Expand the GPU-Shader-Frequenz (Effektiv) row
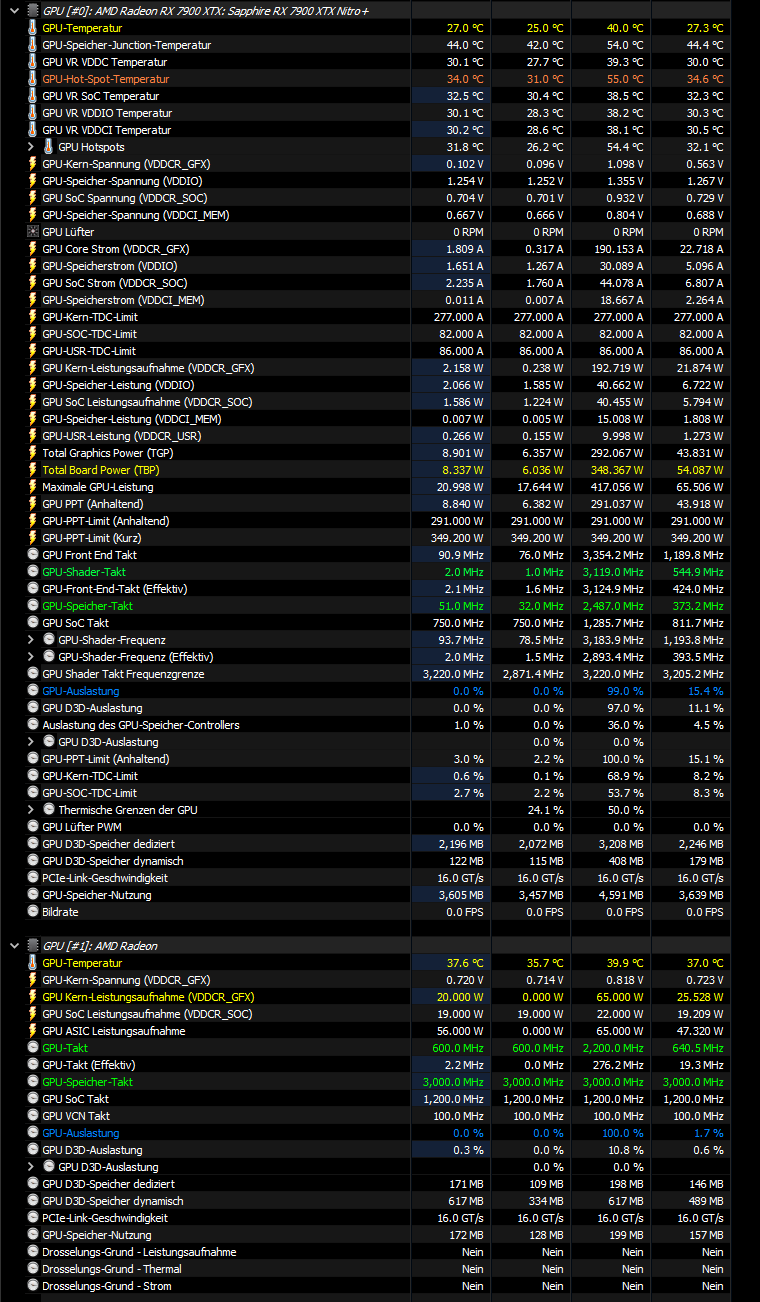 (x=32, y=657)
